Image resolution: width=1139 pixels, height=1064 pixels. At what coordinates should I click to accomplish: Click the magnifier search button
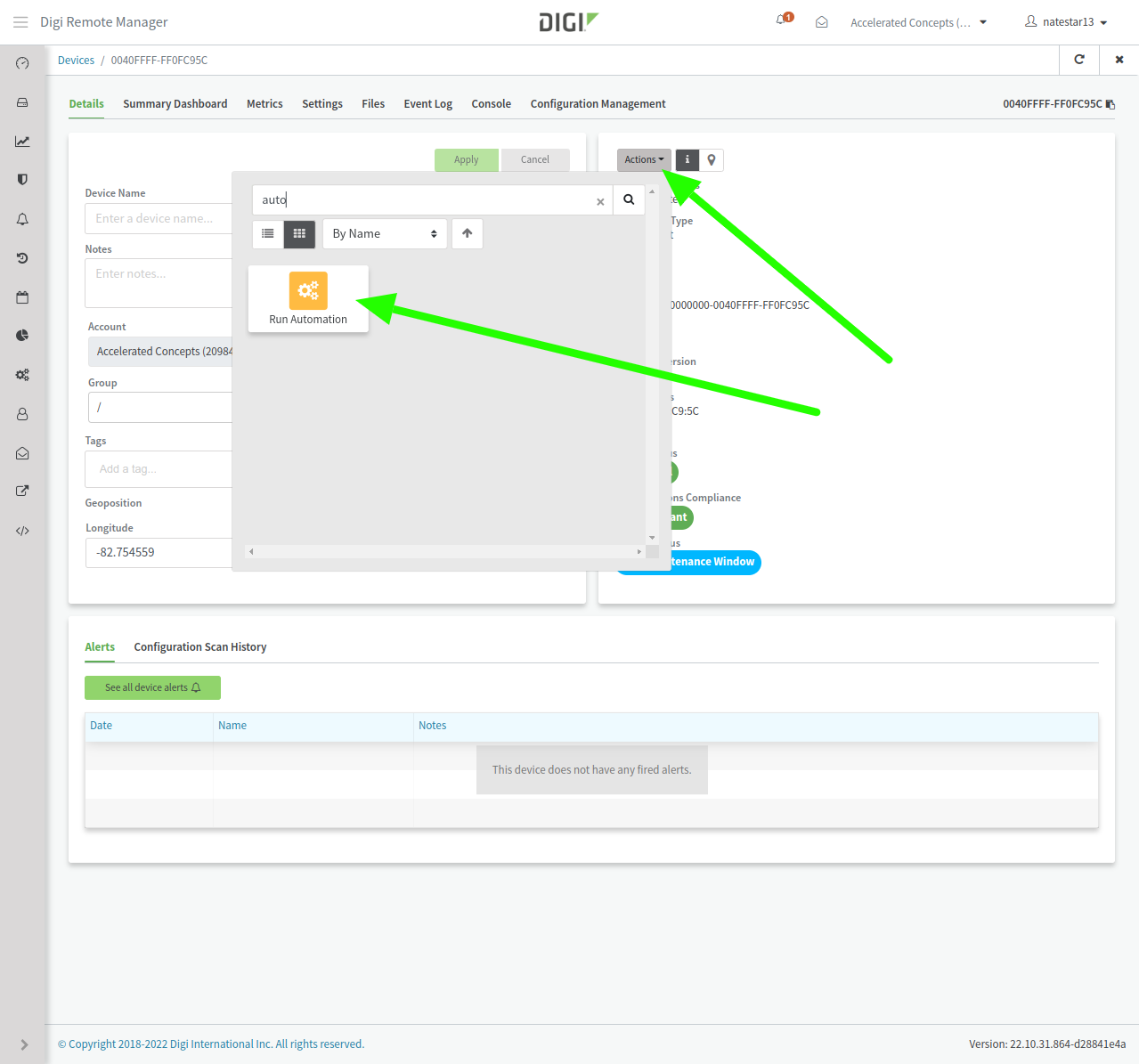pos(629,199)
